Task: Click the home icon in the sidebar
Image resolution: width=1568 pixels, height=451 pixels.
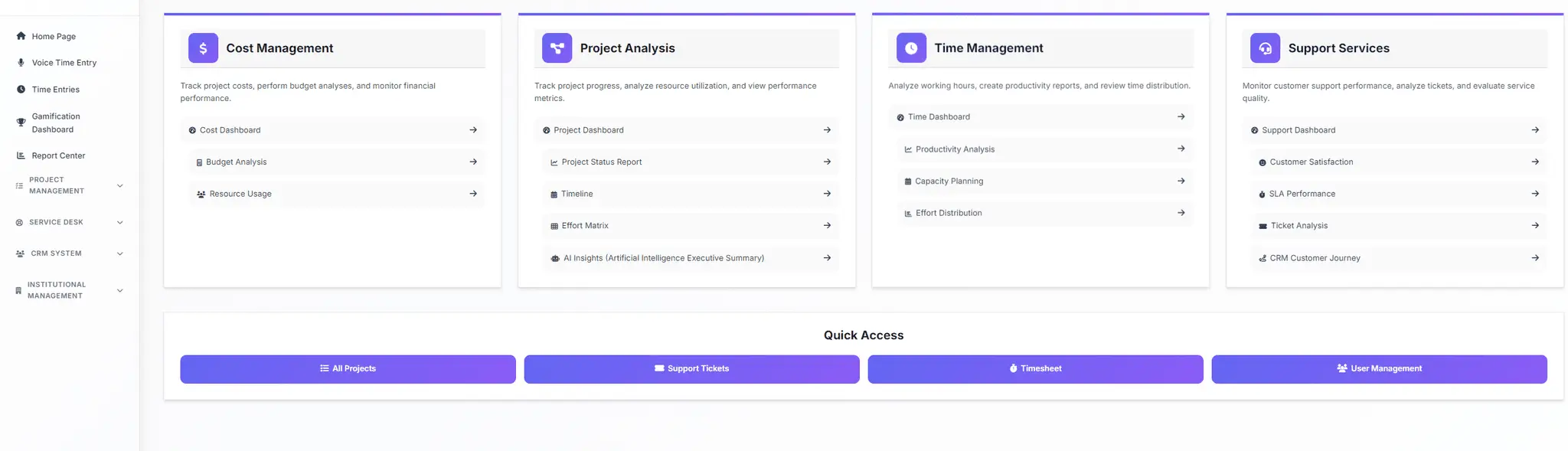Action: [21, 36]
